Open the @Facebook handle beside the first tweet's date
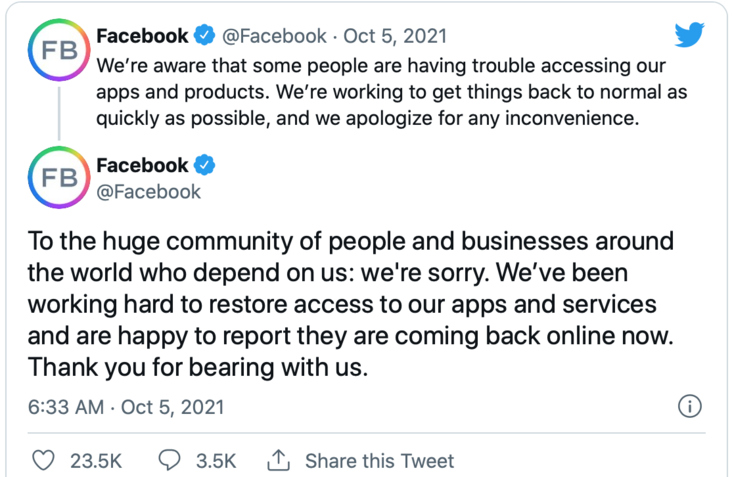The image size is (732, 477). point(273,36)
